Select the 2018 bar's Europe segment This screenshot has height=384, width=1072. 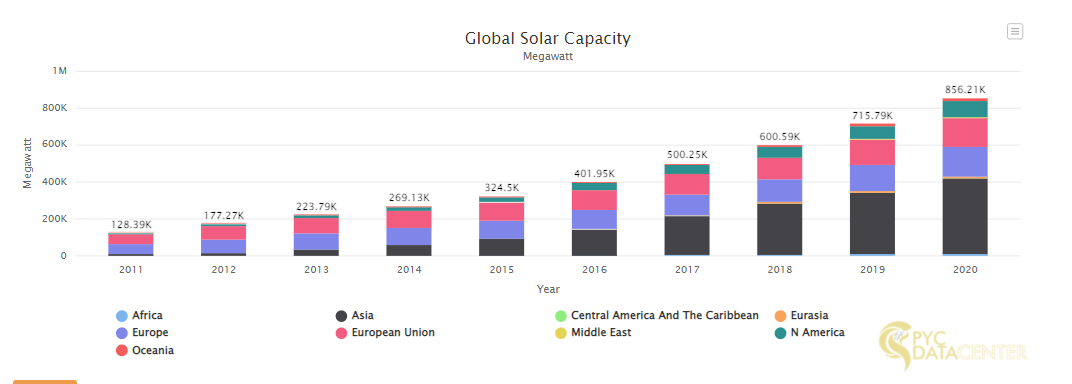[x=779, y=191]
